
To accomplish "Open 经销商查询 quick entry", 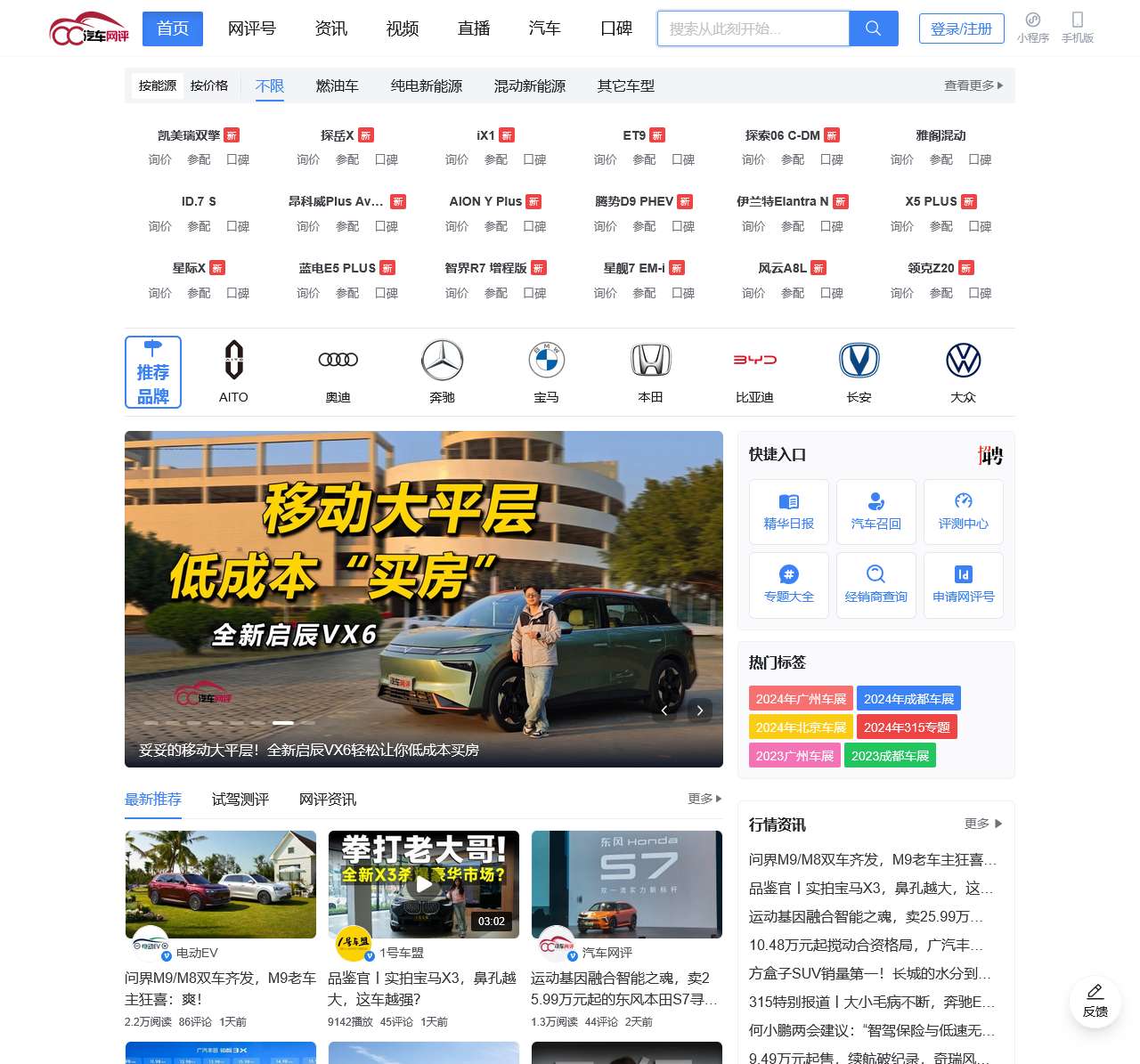I will 876,585.
